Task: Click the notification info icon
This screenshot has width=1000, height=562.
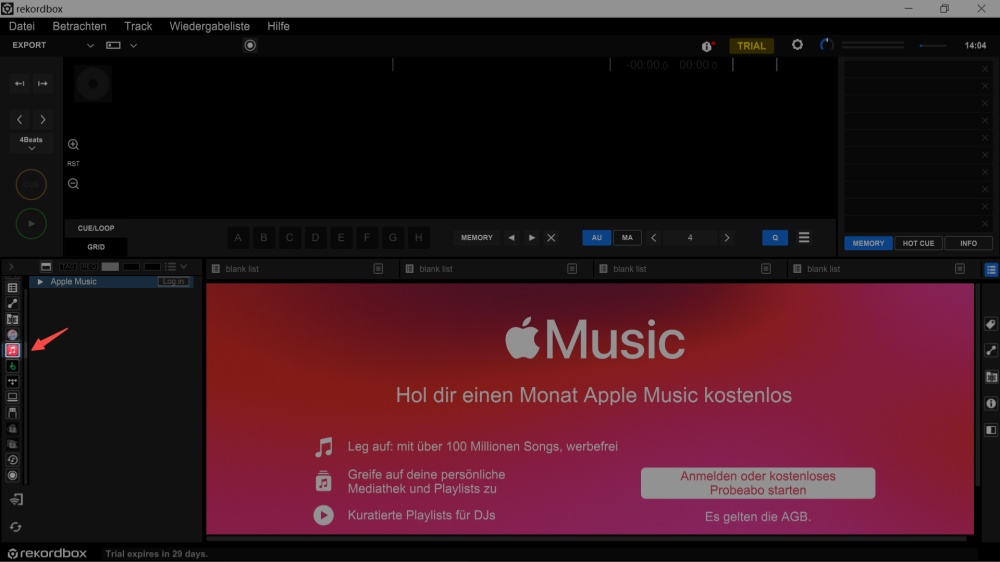Action: (707, 46)
